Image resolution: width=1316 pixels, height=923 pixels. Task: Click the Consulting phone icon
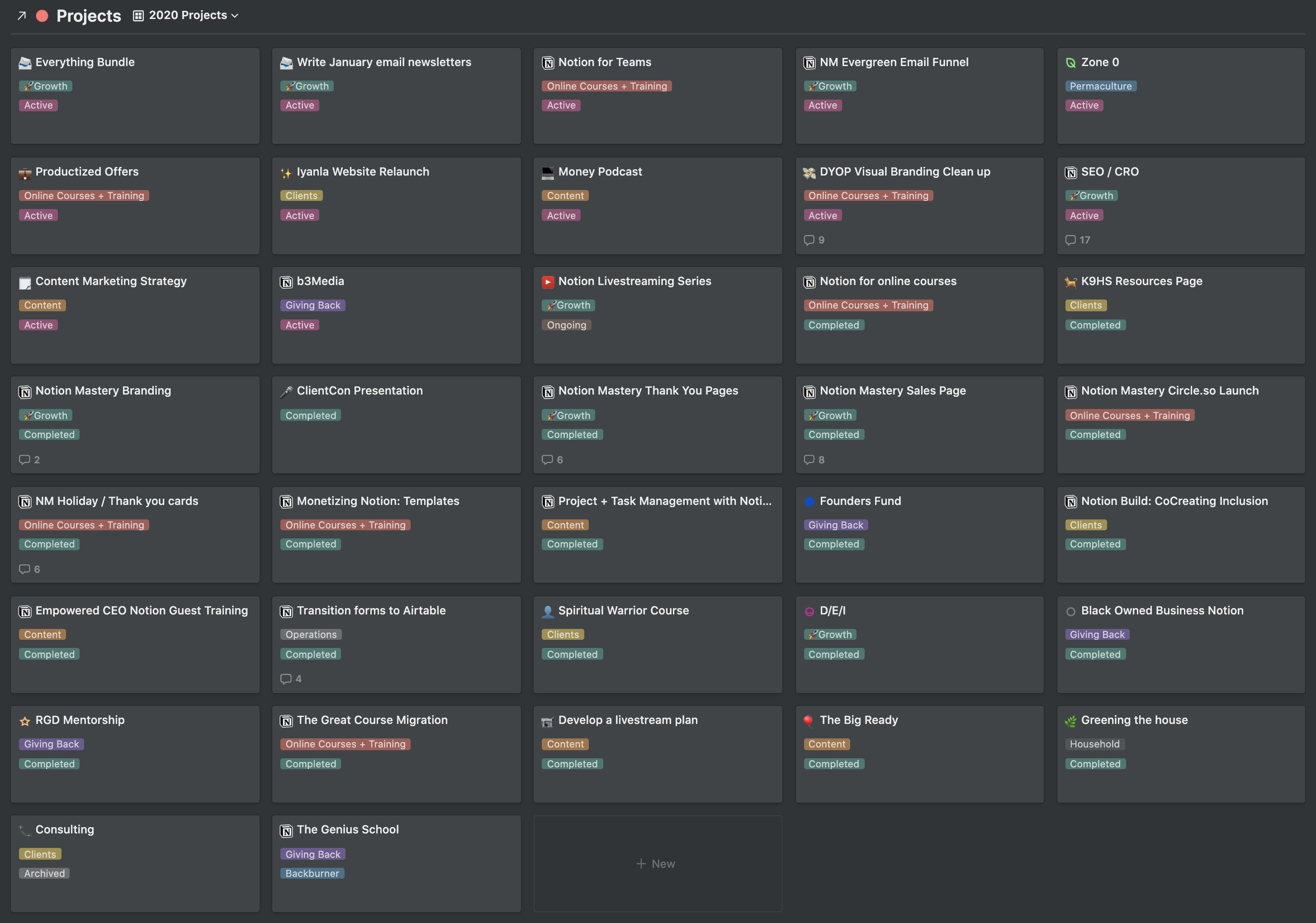pyautogui.click(x=24, y=831)
